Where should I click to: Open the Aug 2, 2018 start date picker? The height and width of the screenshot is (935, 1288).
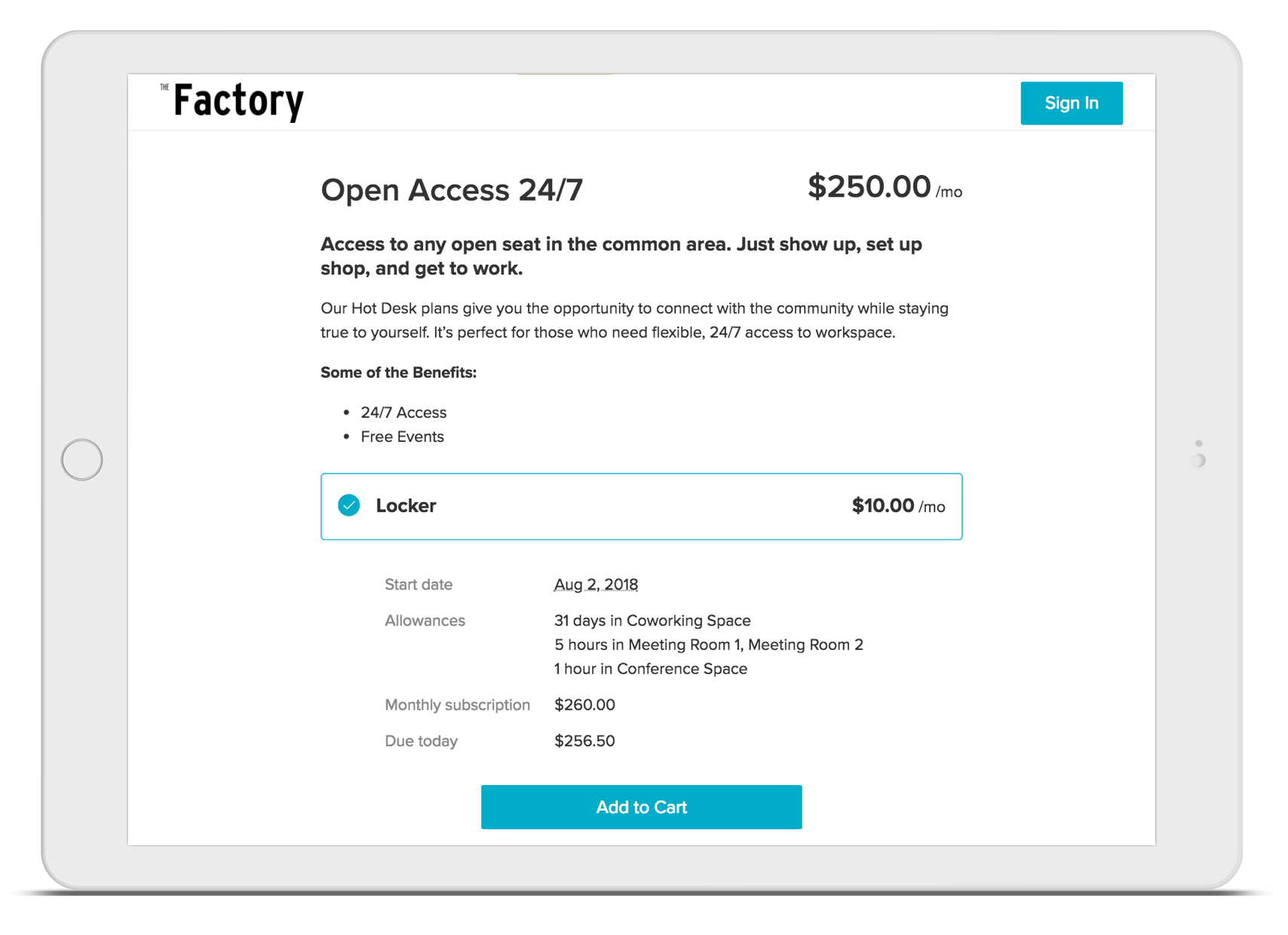596,584
